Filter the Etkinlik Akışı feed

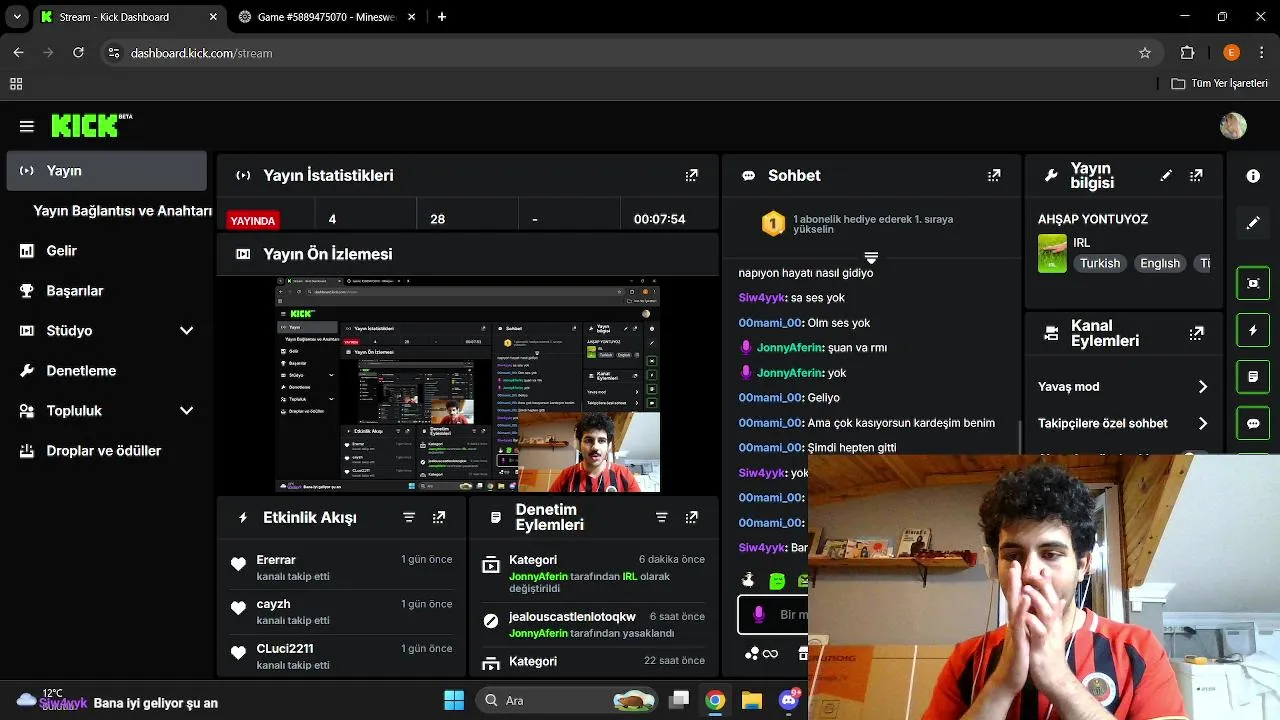point(409,517)
